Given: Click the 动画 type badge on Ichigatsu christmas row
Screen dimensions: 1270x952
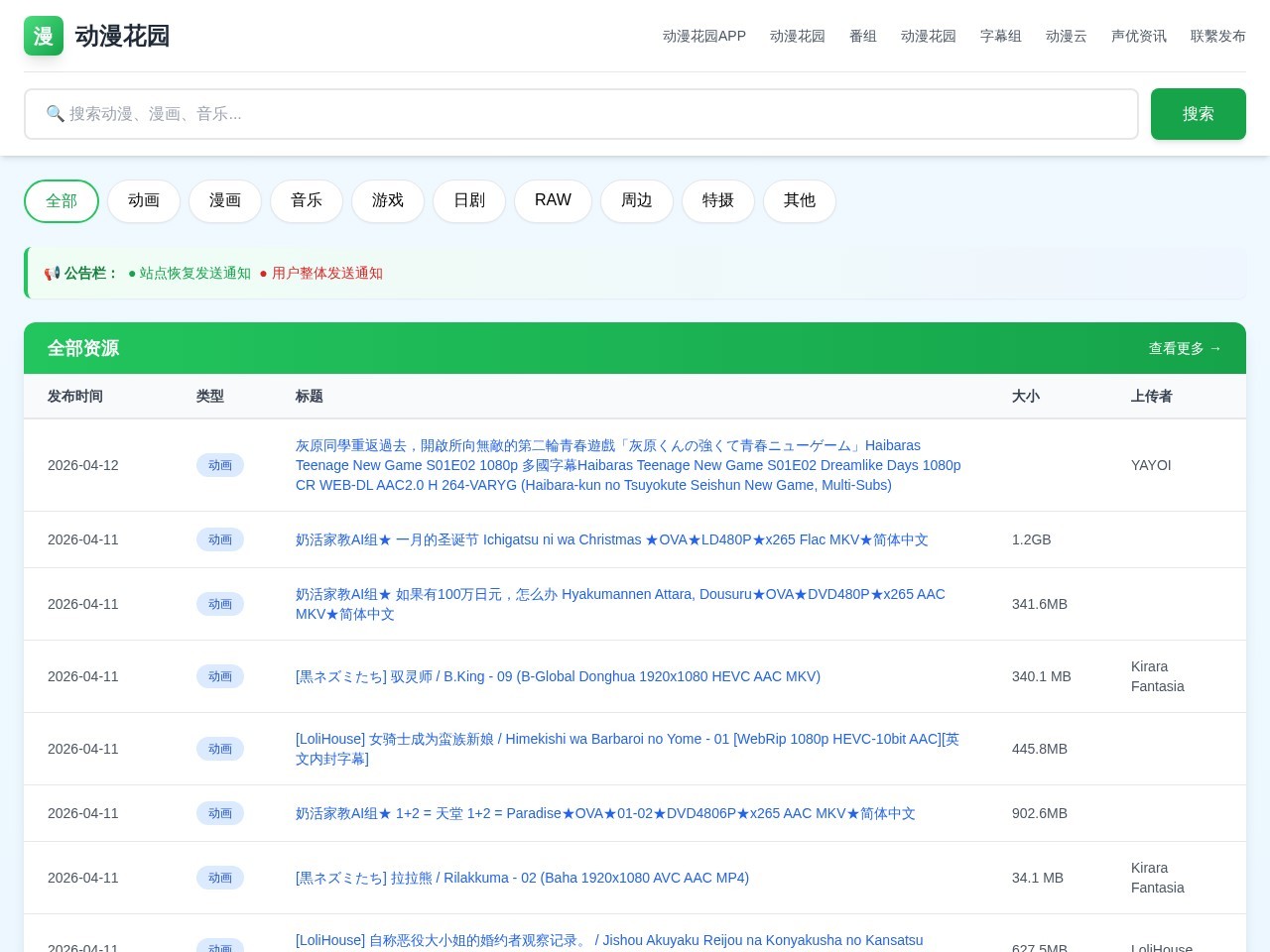Looking at the screenshot, I should coord(220,539).
